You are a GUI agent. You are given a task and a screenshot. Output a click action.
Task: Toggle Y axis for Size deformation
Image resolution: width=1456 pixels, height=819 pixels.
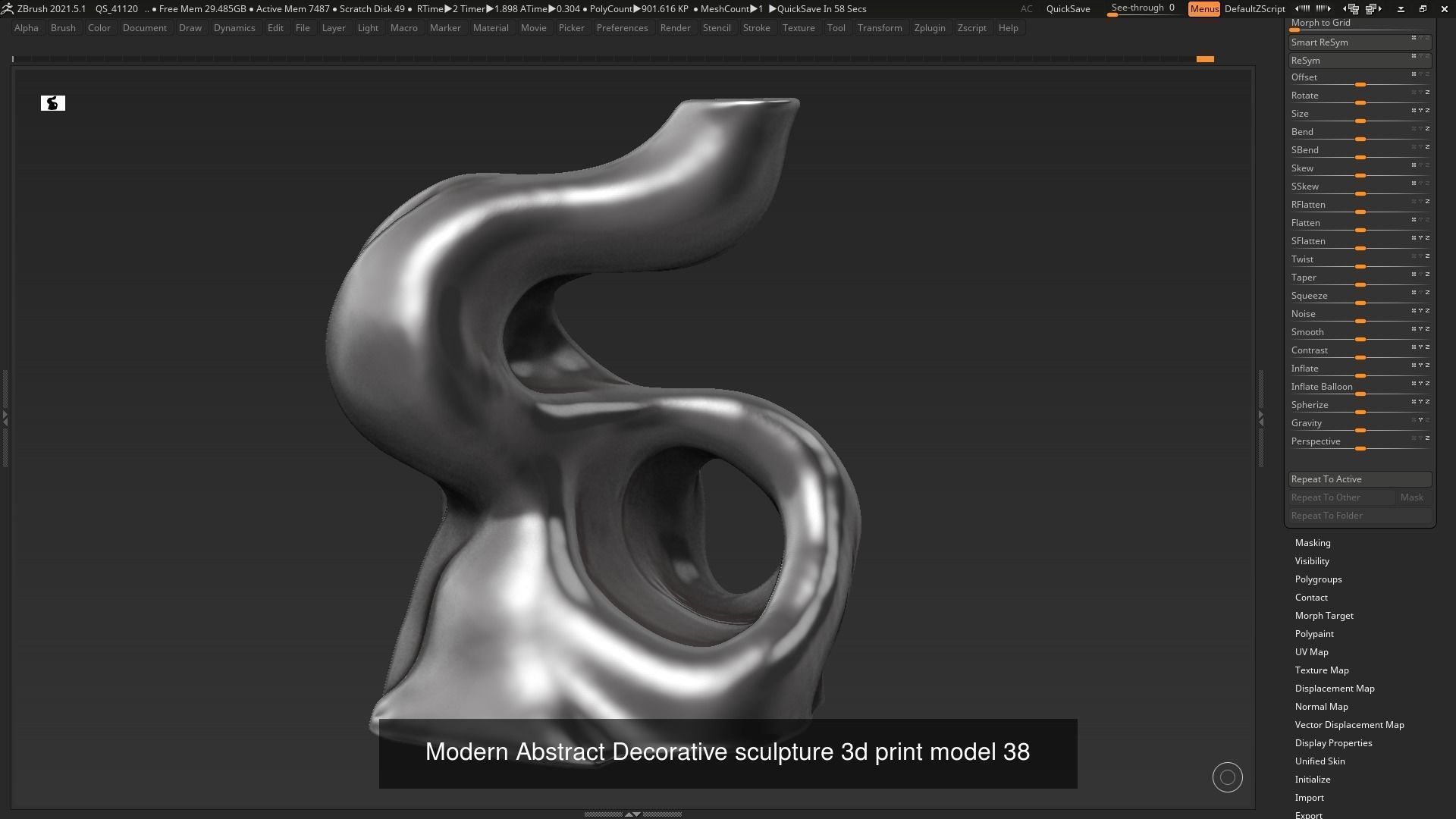tap(1420, 110)
